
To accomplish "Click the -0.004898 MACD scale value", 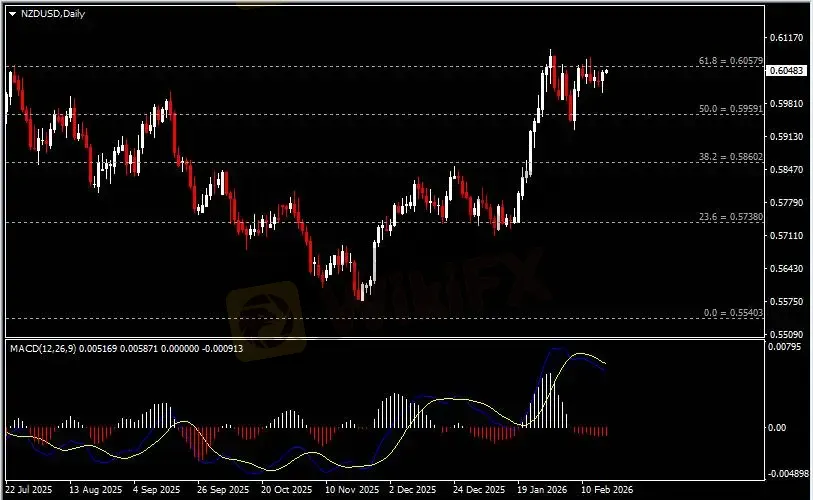I will [788, 474].
